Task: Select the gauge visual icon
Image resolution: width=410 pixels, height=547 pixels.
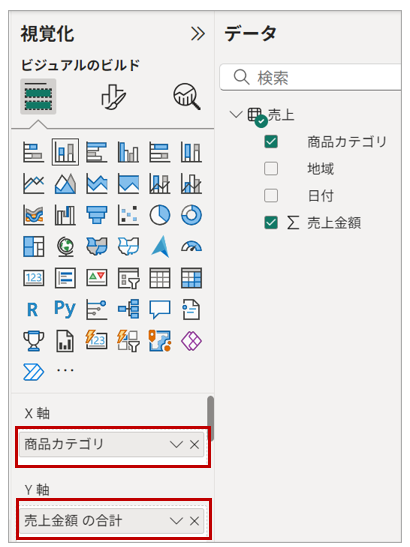Action: 191,246
